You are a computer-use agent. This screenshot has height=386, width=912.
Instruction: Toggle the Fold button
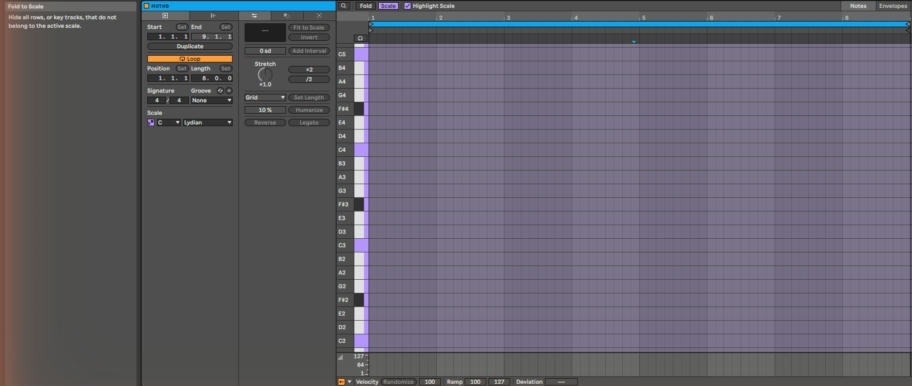365,6
